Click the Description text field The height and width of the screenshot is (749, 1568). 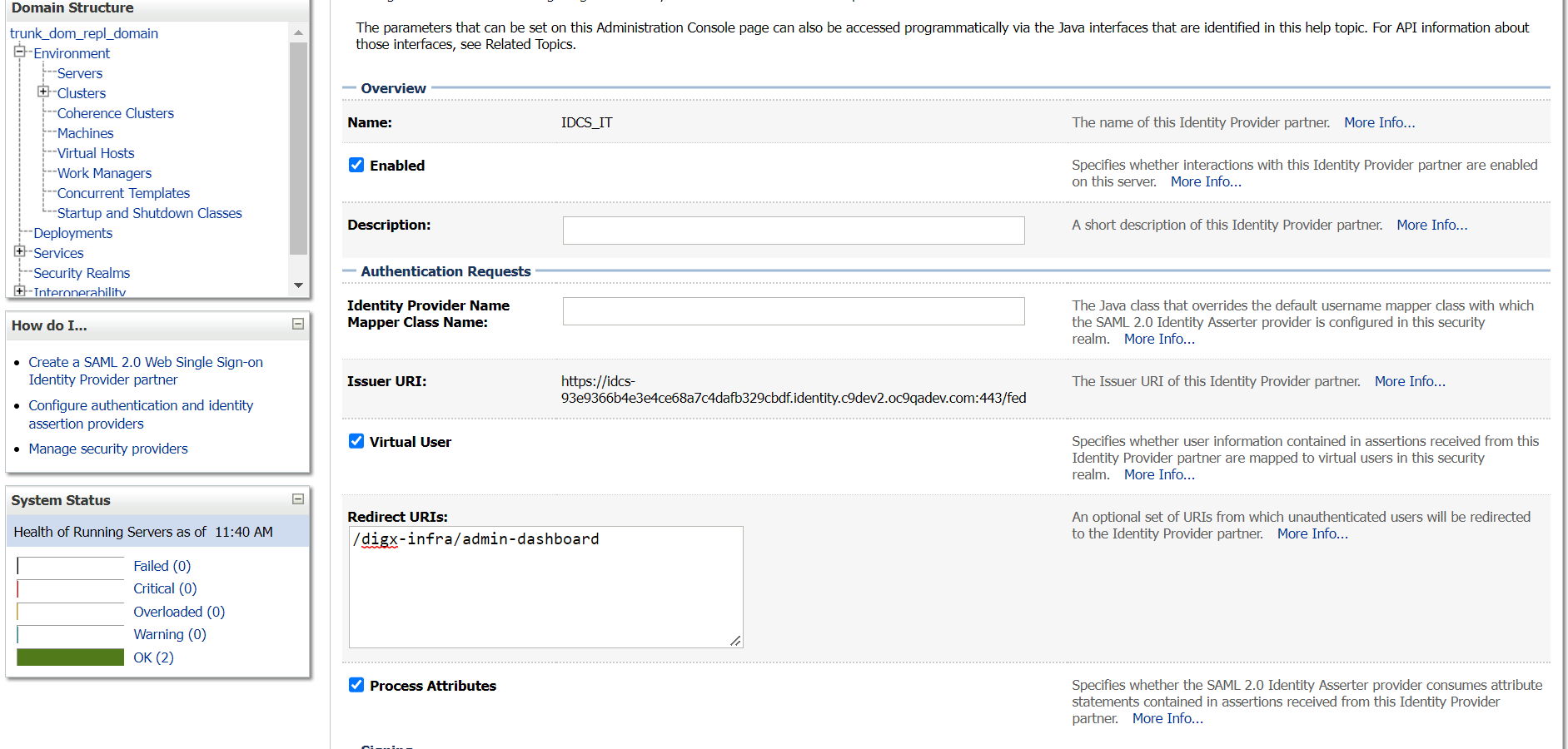[793, 231]
